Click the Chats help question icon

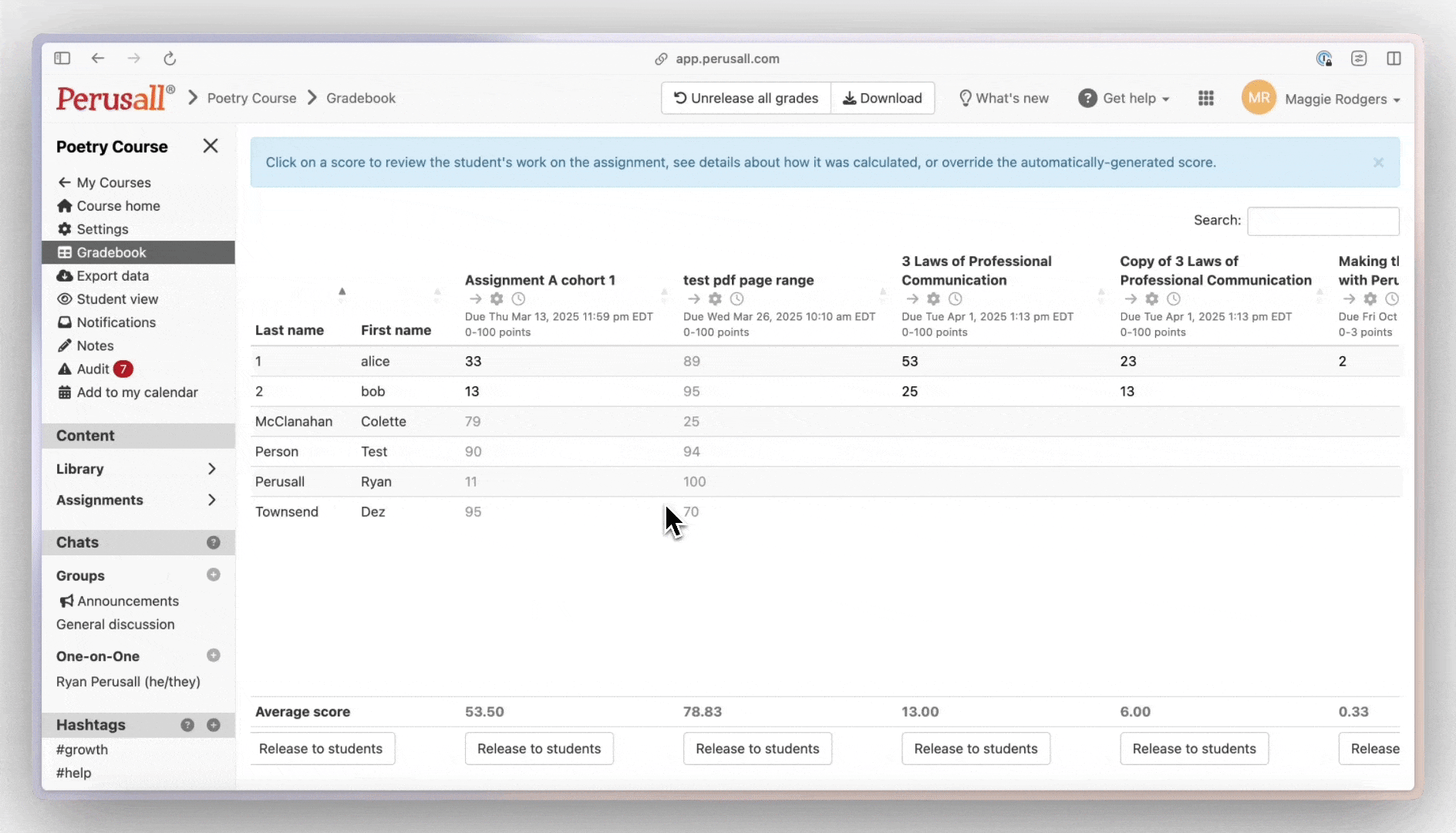click(214, 543)
